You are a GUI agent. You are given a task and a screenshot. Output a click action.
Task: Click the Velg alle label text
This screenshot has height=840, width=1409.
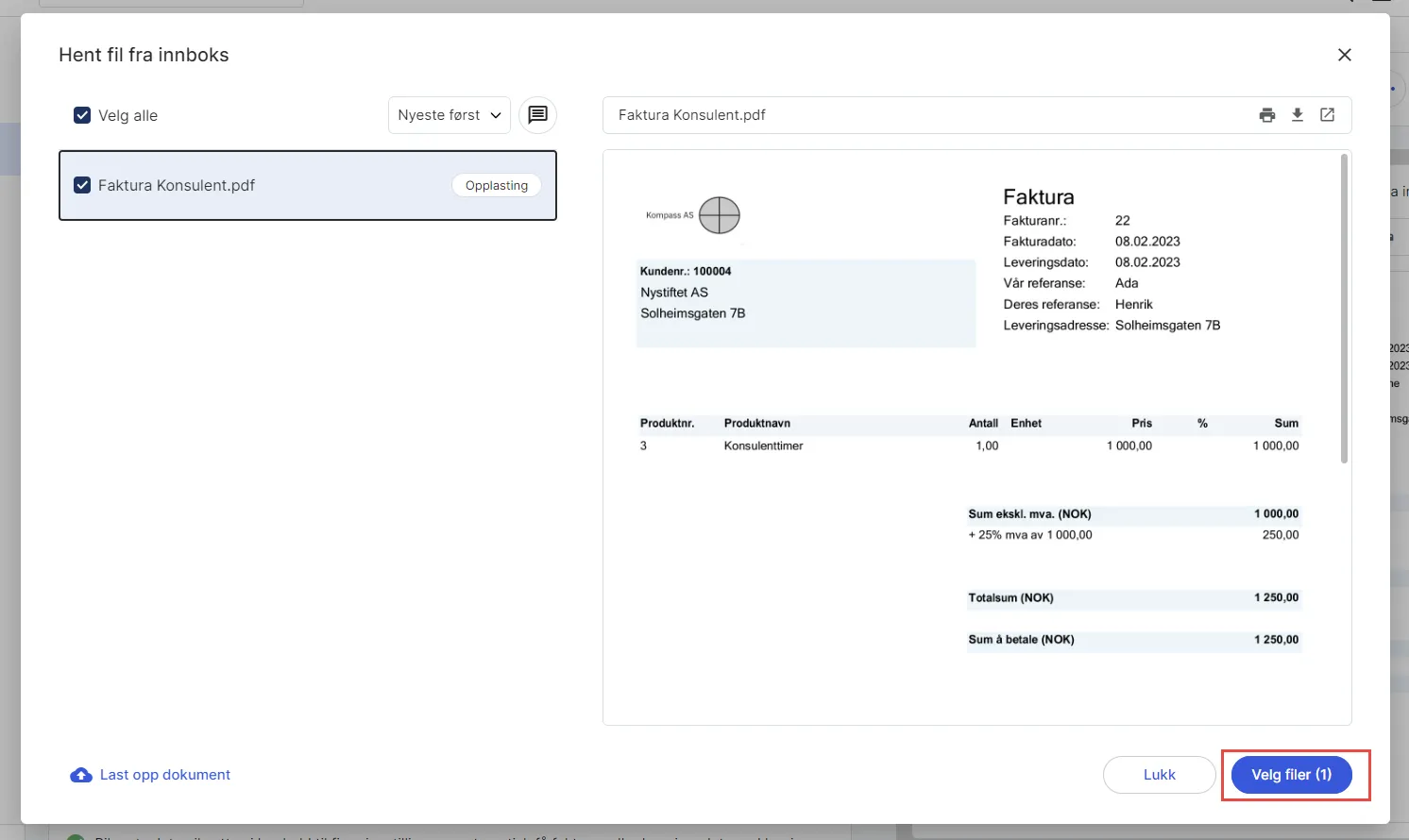(x=128, y=115)
